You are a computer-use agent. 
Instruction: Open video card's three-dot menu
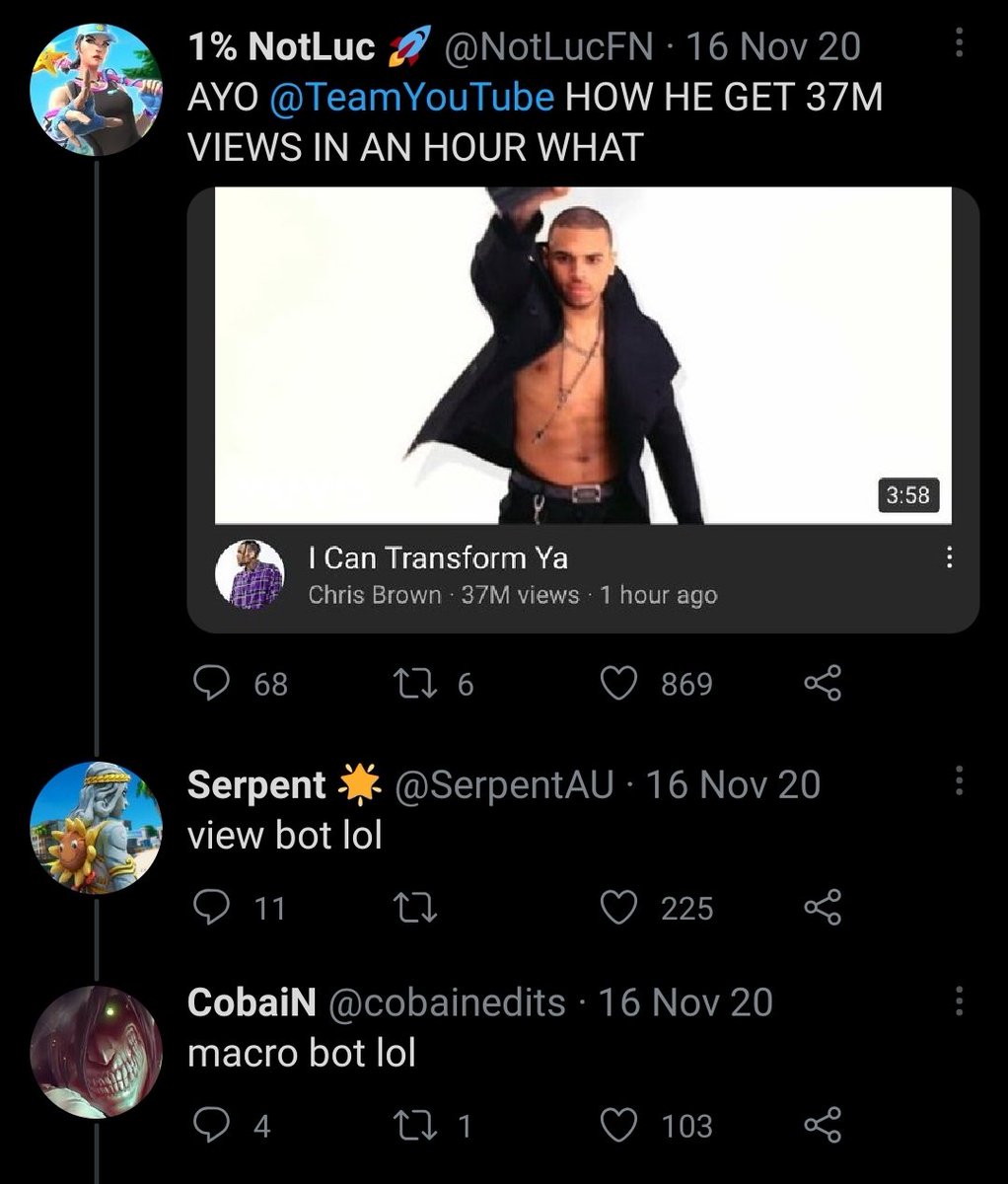[948, 559]
